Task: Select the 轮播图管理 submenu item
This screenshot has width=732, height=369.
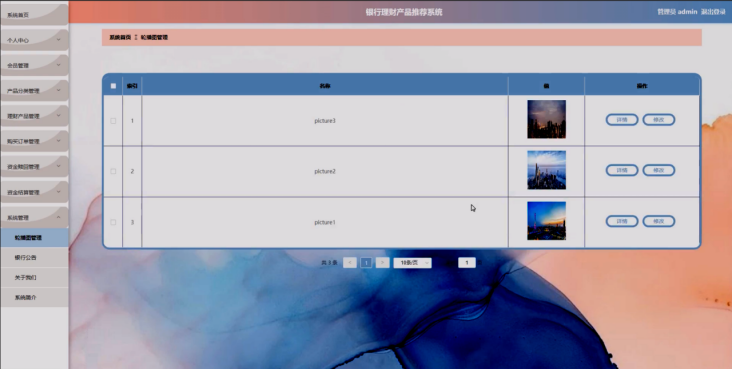Action: [x=34, y=238]
